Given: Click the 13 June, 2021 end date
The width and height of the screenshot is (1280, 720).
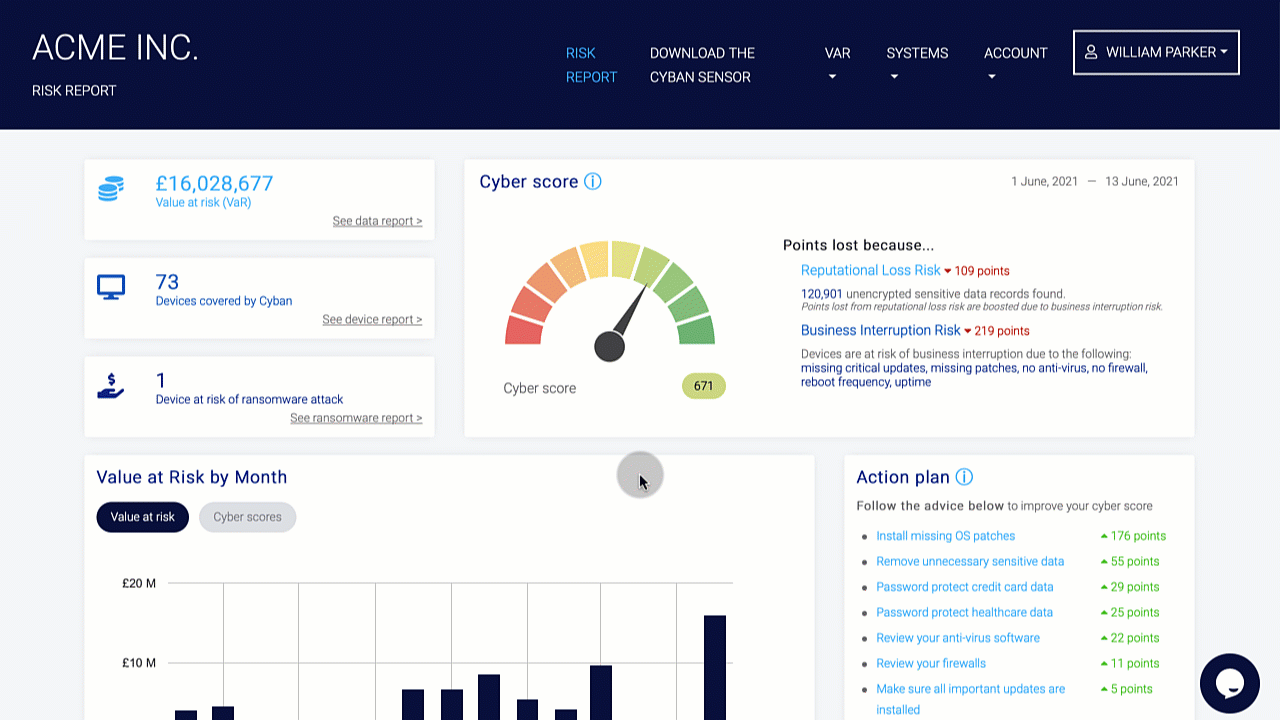Looking at the screenshot, I should click(x=1142, y=181).
